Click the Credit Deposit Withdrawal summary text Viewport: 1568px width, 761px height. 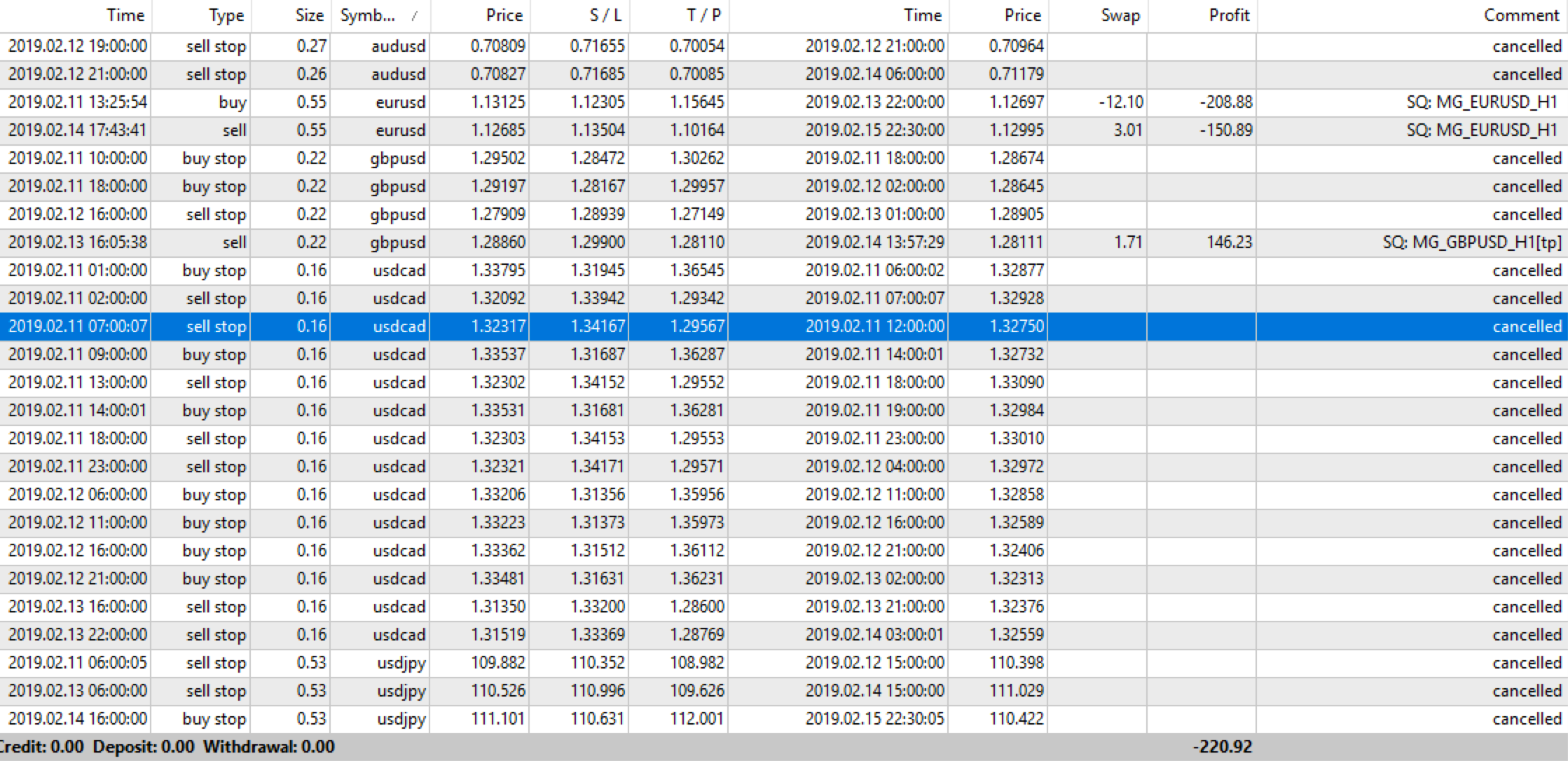coord(168,747)
